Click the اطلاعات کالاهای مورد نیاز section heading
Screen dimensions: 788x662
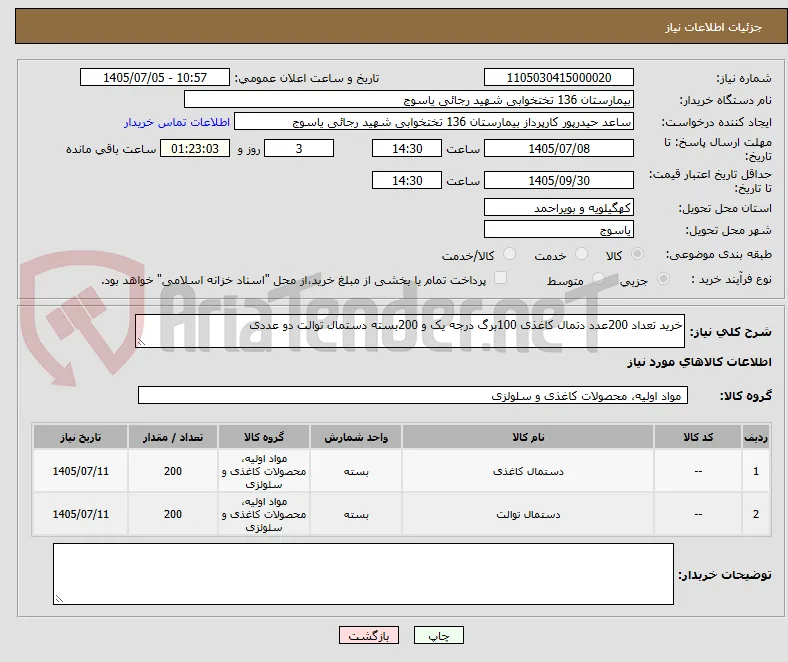point(699,362)
